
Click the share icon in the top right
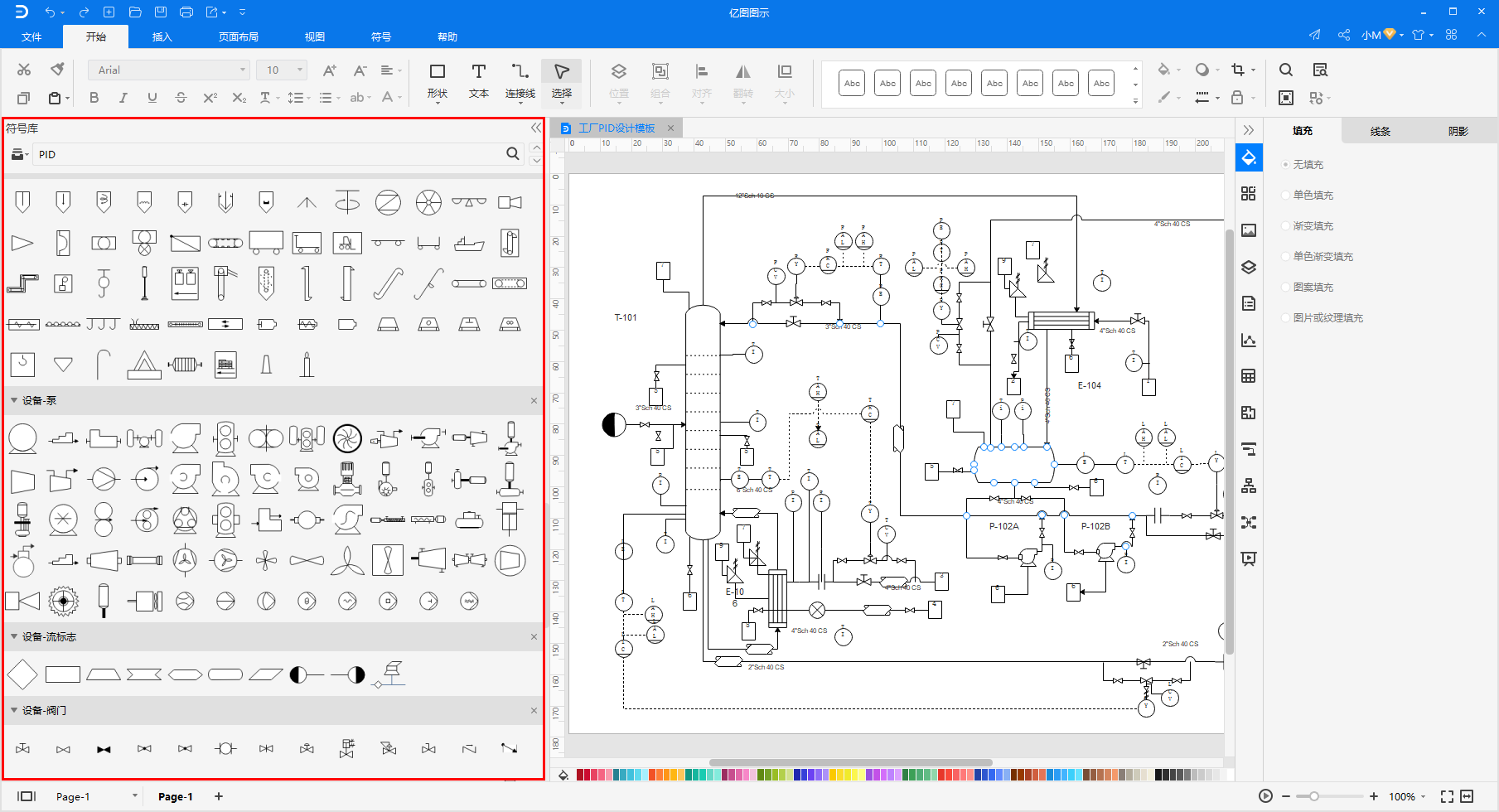point(1344,35)
